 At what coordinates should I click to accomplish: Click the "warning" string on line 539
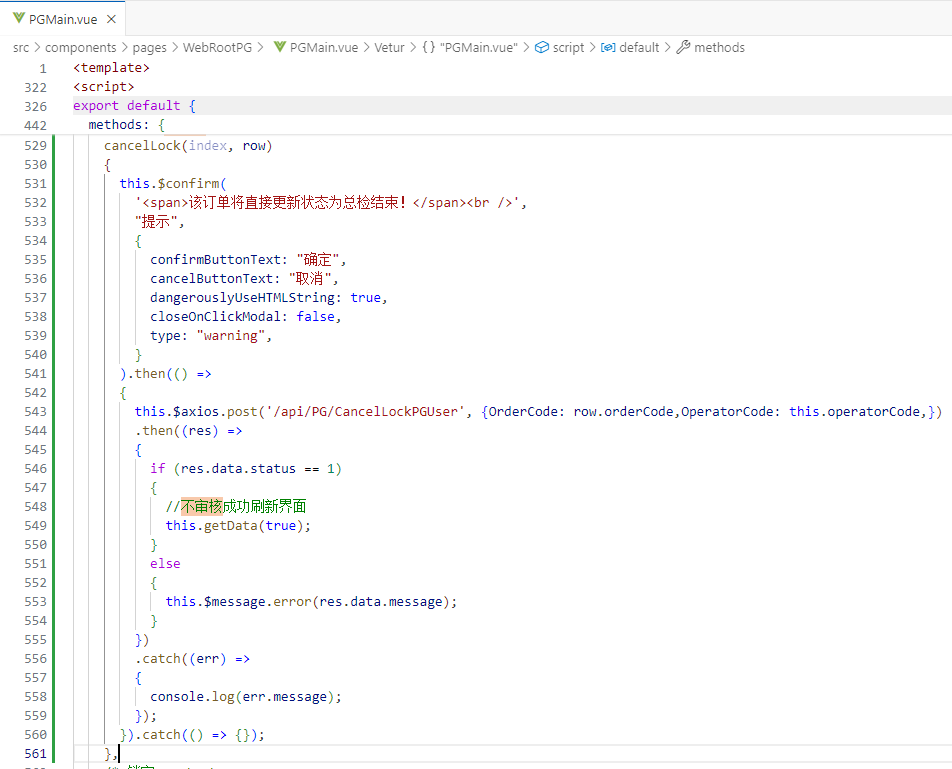point(230,336)
